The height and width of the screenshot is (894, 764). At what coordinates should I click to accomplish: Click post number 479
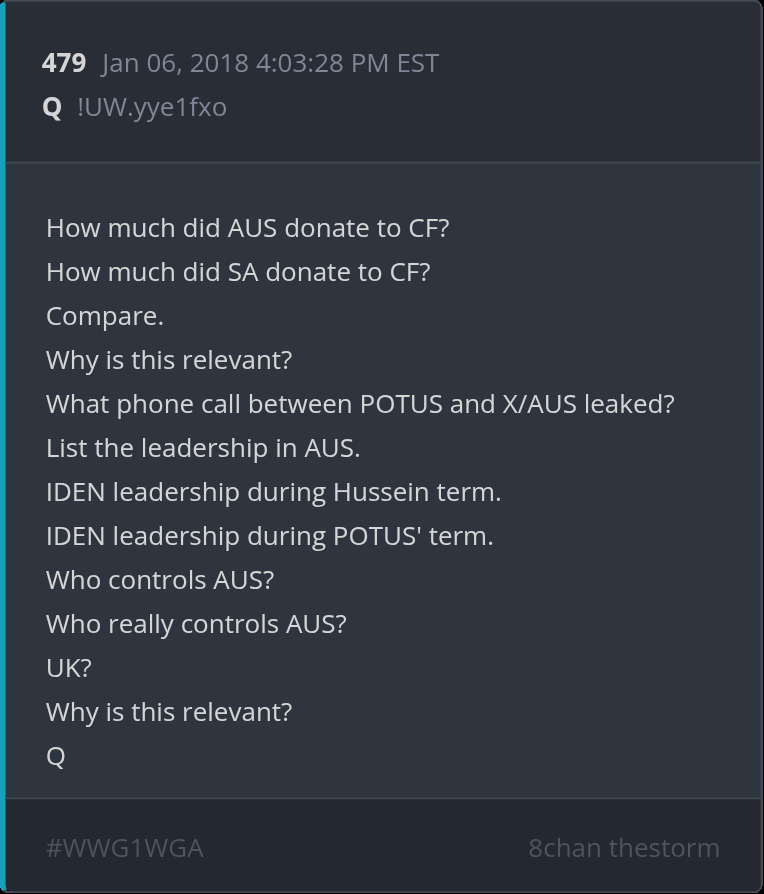(x=63, y=63)
